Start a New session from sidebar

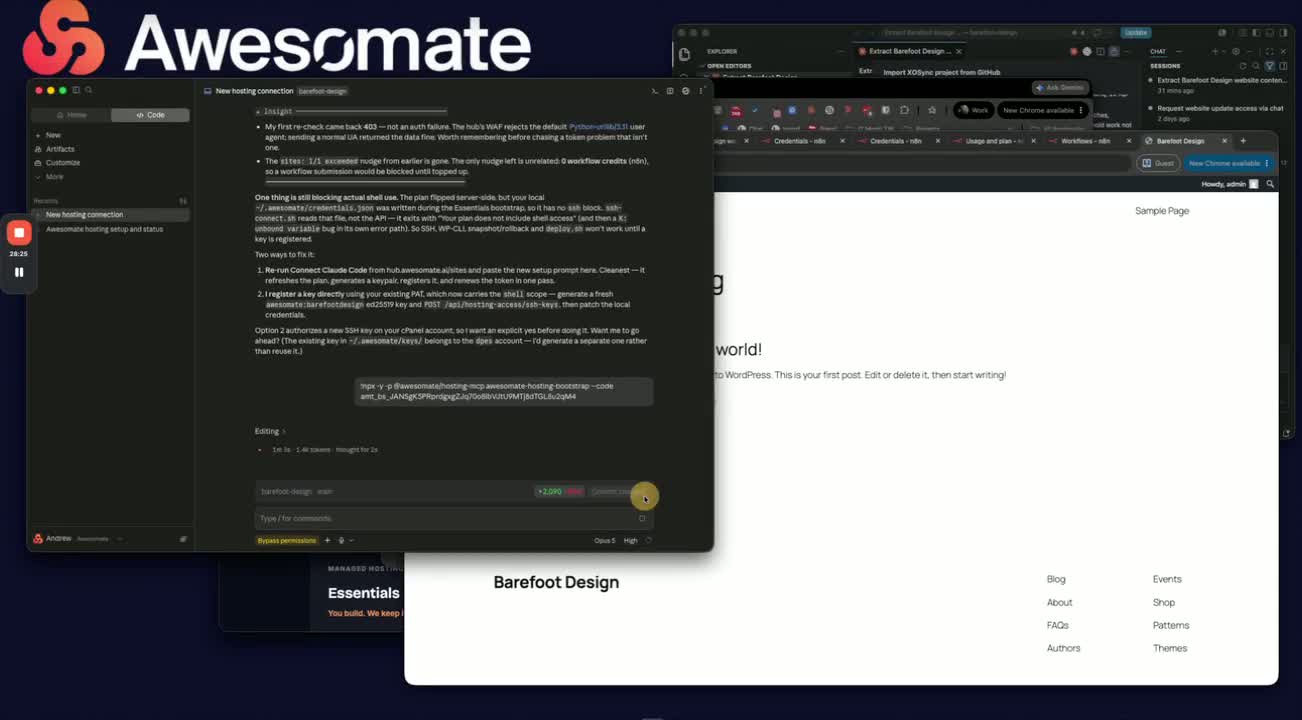tap(53, 135)
